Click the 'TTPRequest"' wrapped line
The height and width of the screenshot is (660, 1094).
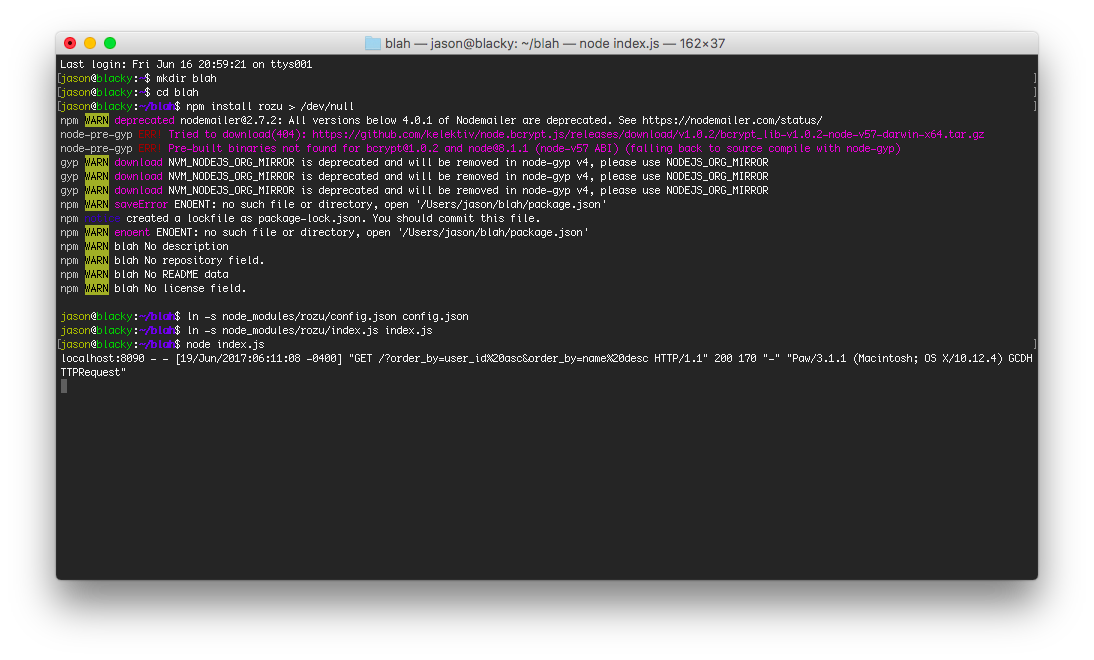point(93,372)
